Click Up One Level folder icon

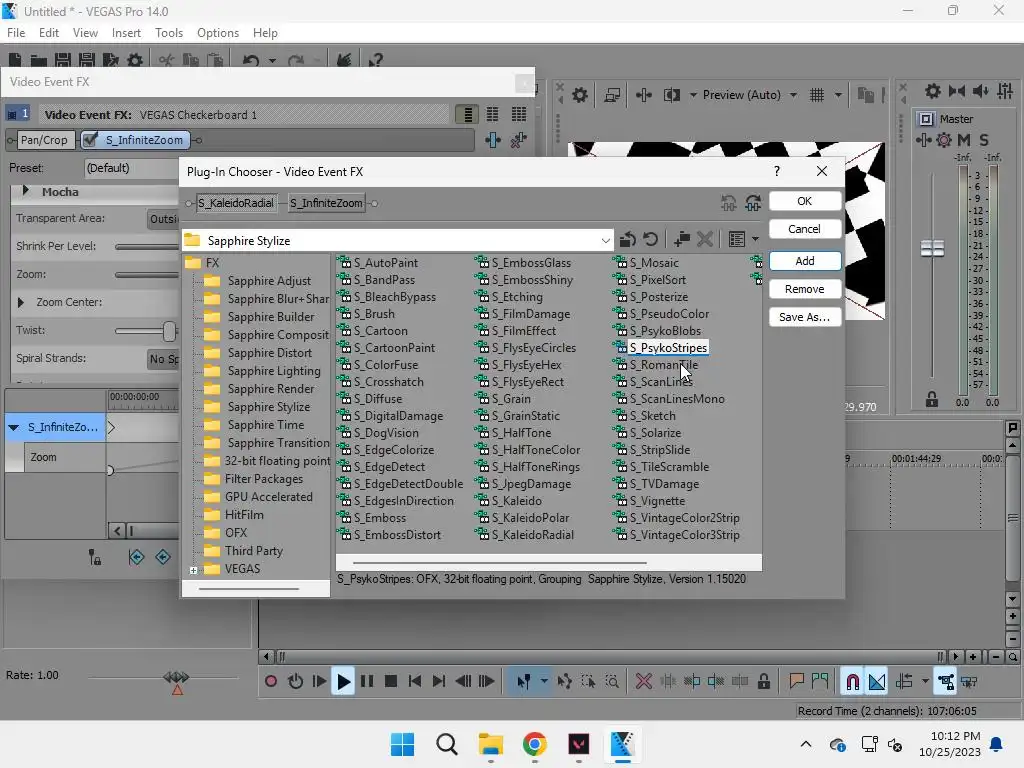pos(628,240)
